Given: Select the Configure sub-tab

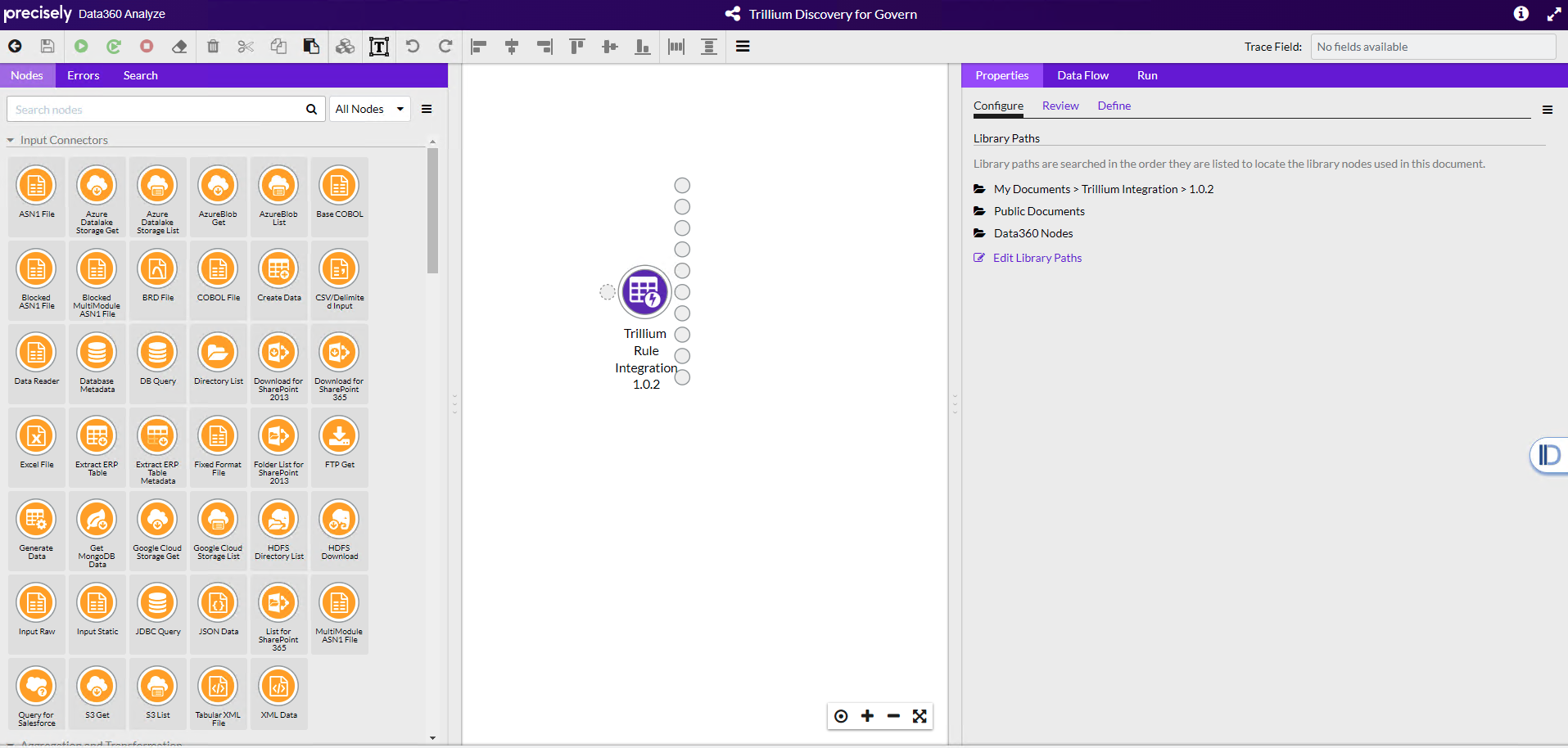Looking at the screenshot, I should [x=998, y=106].
